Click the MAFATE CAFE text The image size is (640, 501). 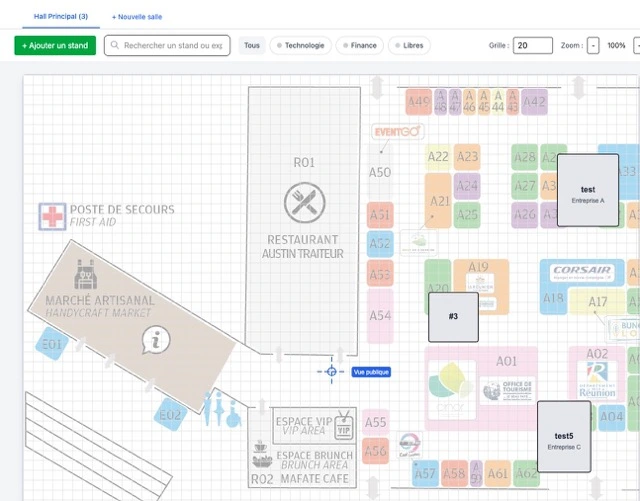click(x=314, y=479)
